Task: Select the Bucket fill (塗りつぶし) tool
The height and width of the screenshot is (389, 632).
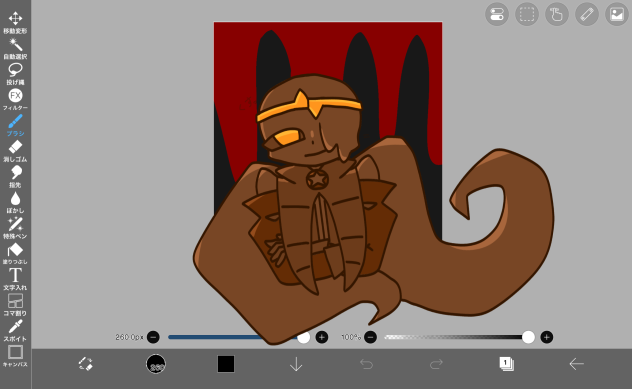Action: (15, 254)
